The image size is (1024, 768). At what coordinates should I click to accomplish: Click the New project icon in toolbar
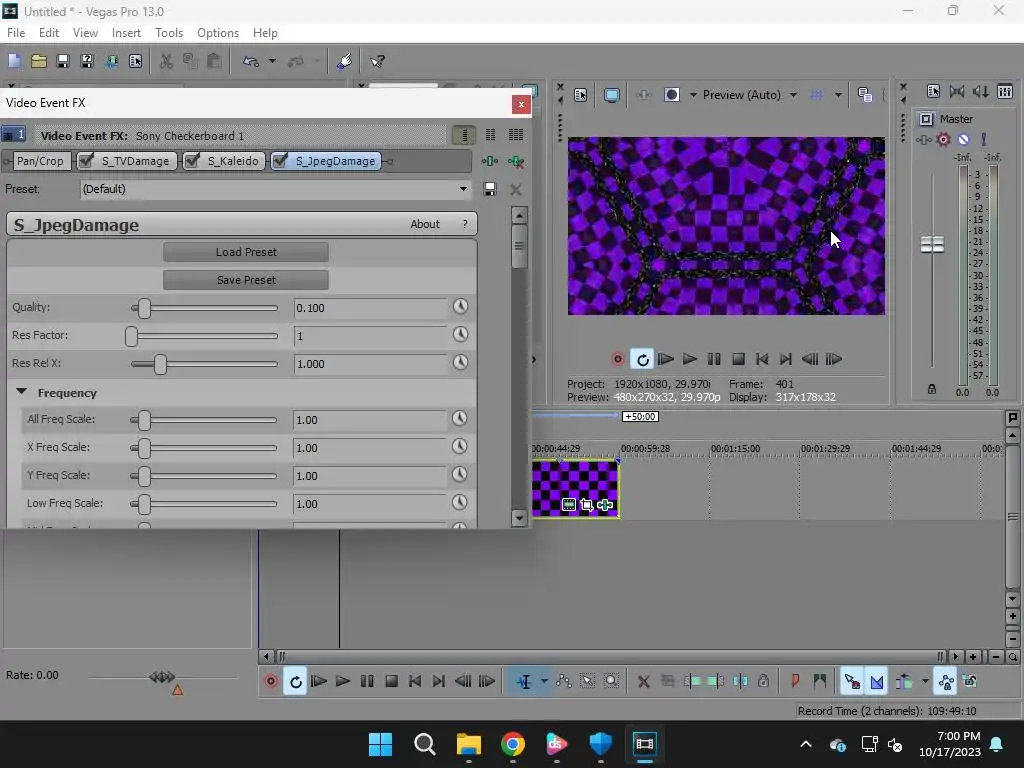[x=14, y=61]
